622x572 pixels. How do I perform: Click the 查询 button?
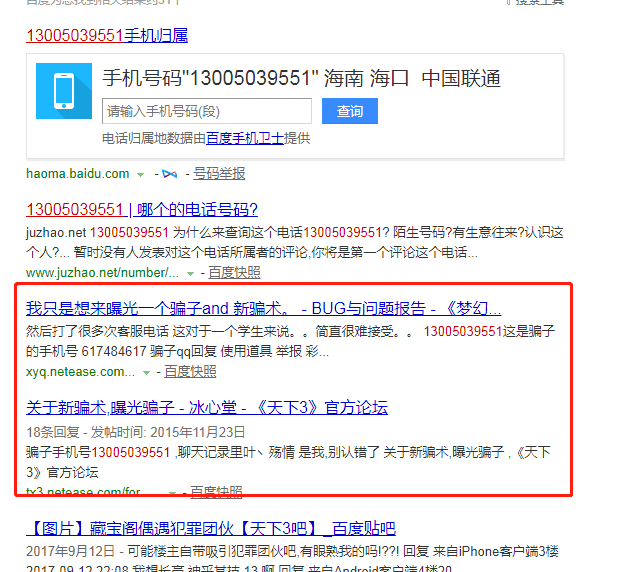click(349, 111)
